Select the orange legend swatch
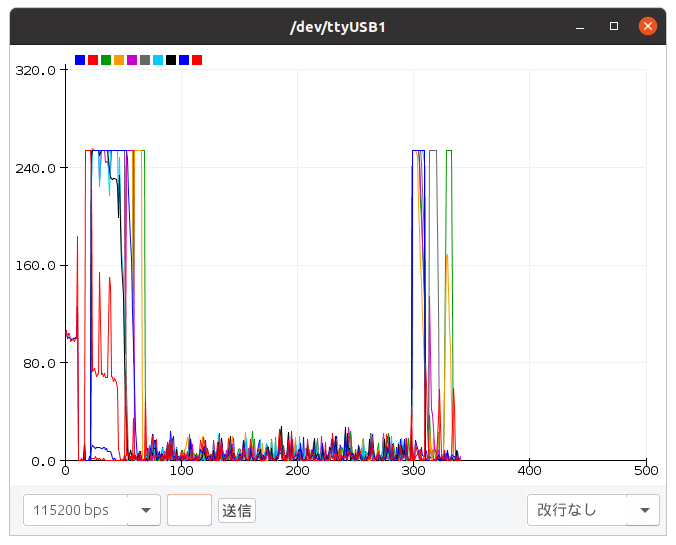The width and height of the screenshot is (676, 545). pyautogui.click(x=119, y=60)
